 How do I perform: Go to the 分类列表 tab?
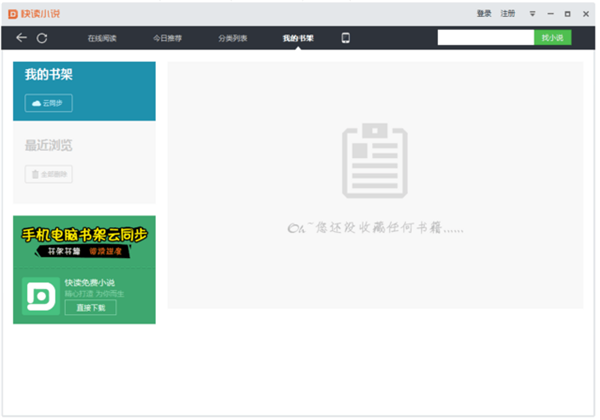[x=233, y=38]
